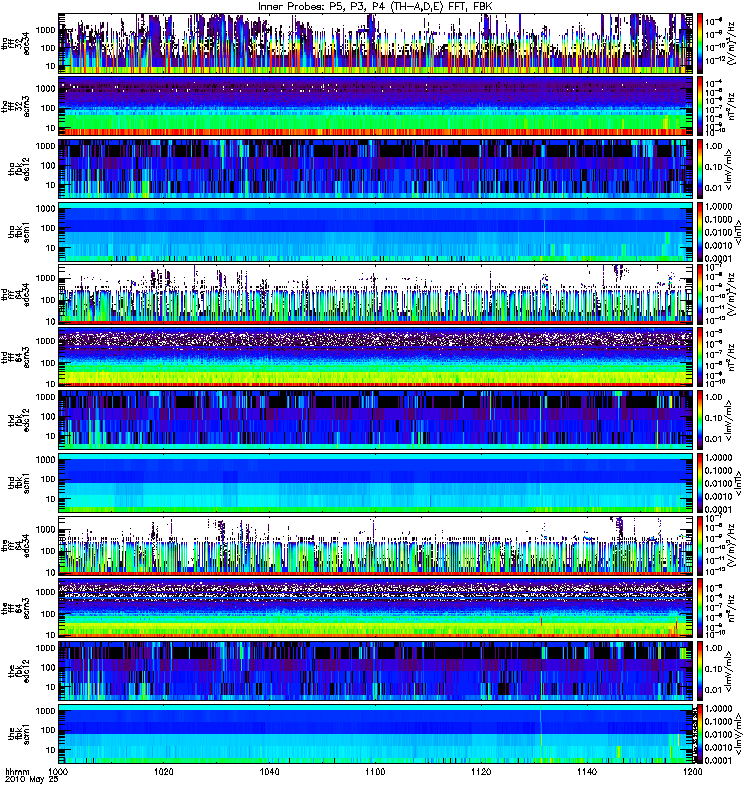Click the 1200 time tick label
The width and height of the screenshot is (750, 800).
click(692, 771)
